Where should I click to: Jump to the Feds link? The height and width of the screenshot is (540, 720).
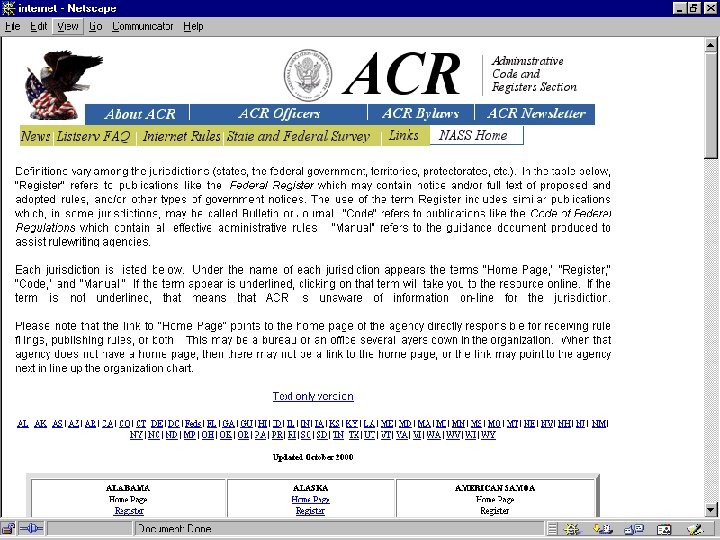click(193, 423)
